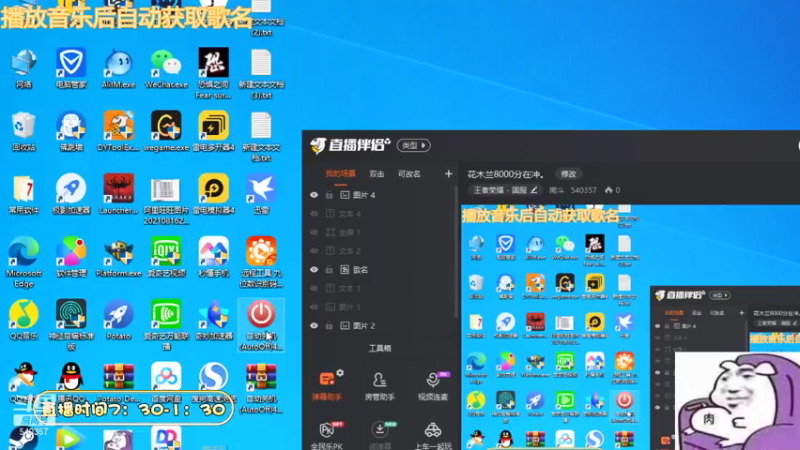Hide the 图片 2 source layer
The image size is (800, 450).
click(314, 326)
